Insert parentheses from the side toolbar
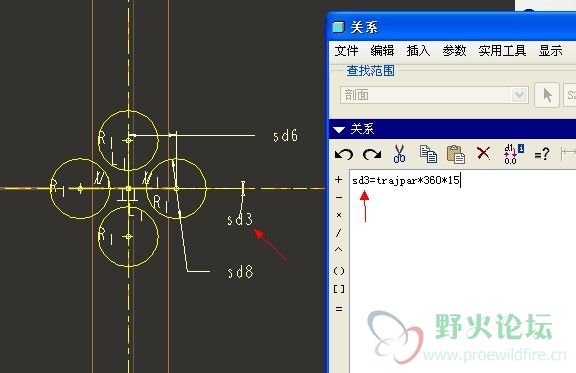576x373 pixels. click(x=339, y=271)
